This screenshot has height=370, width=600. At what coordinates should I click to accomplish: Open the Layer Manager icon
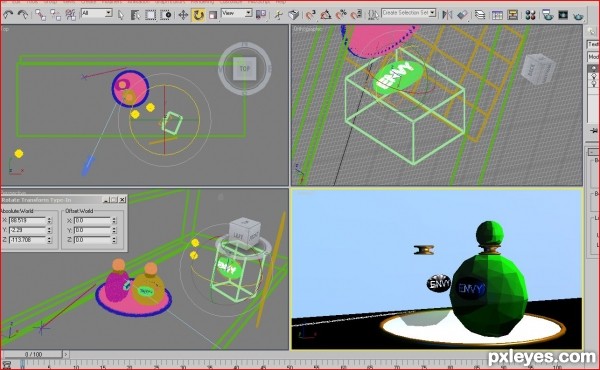click(480, 15)
